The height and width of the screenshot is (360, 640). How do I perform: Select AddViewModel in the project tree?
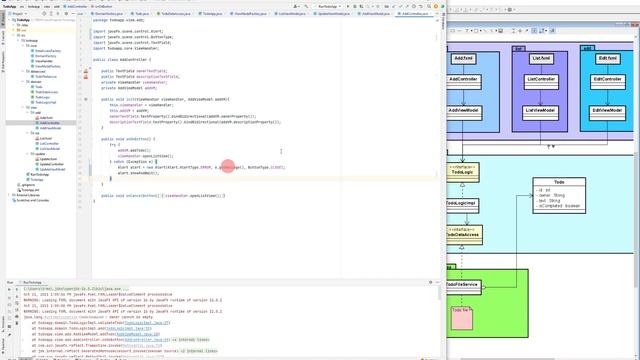pos(50,128)
